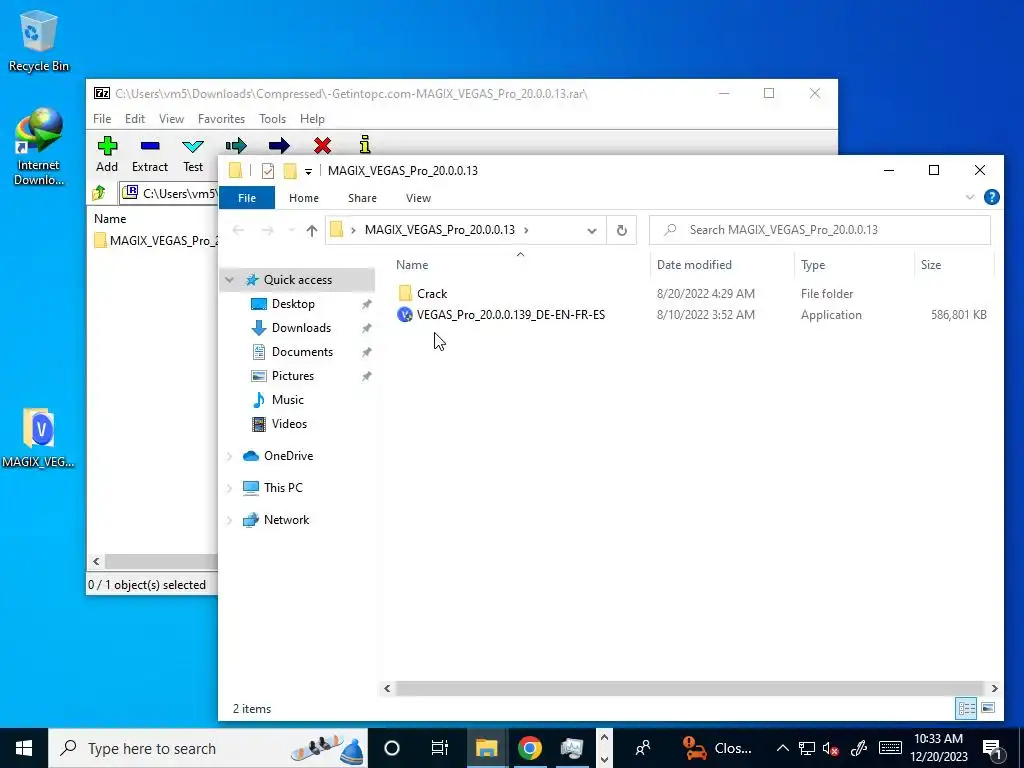Sort by the Type column header
Image resolution: width=1024 pixels, height=768 pixels.
[854, 264]
